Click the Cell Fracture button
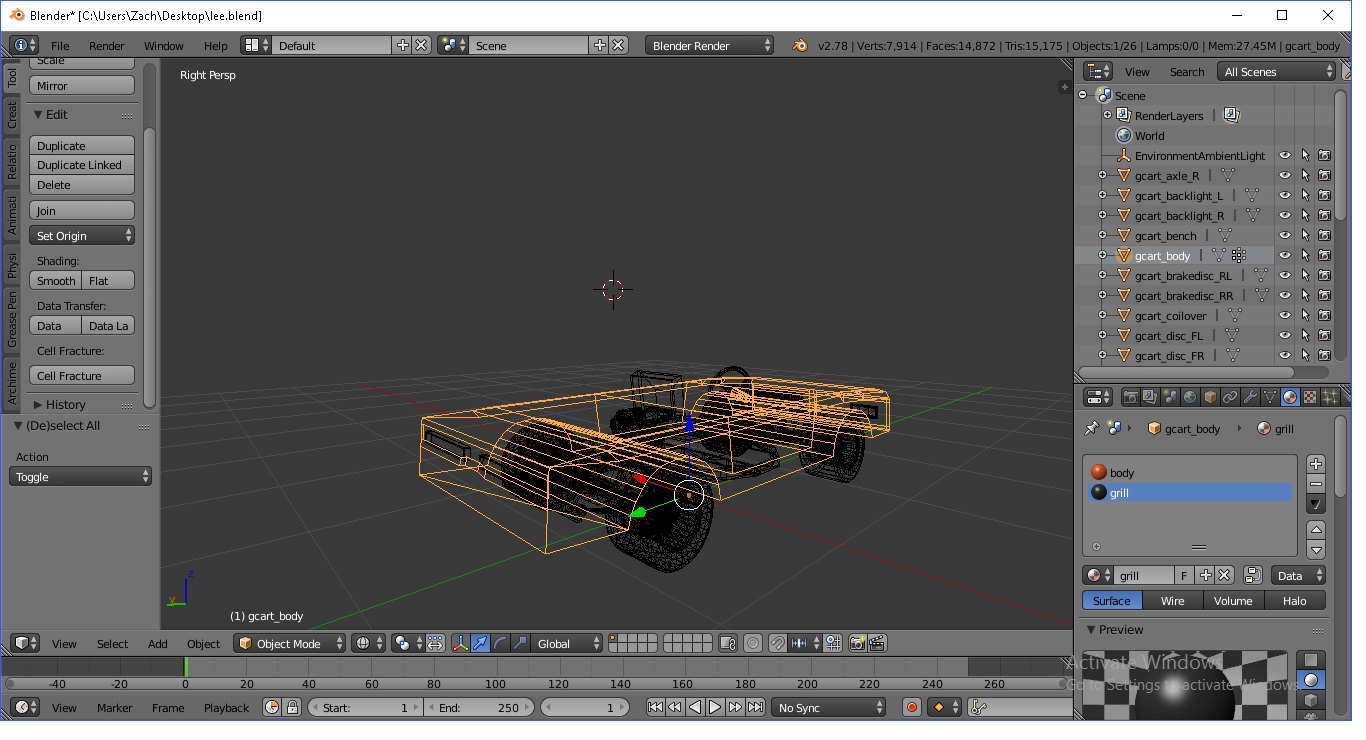 (82, 376)
